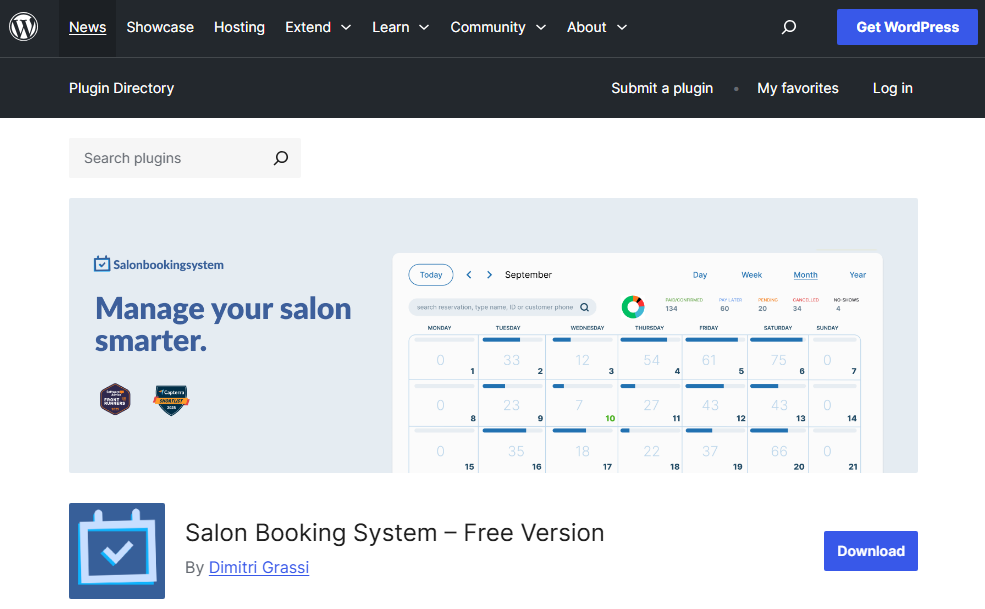Click the plugin search magnifier icon
Image resolution: width=985 pixels, height=609 pixels.
point(281,158)
